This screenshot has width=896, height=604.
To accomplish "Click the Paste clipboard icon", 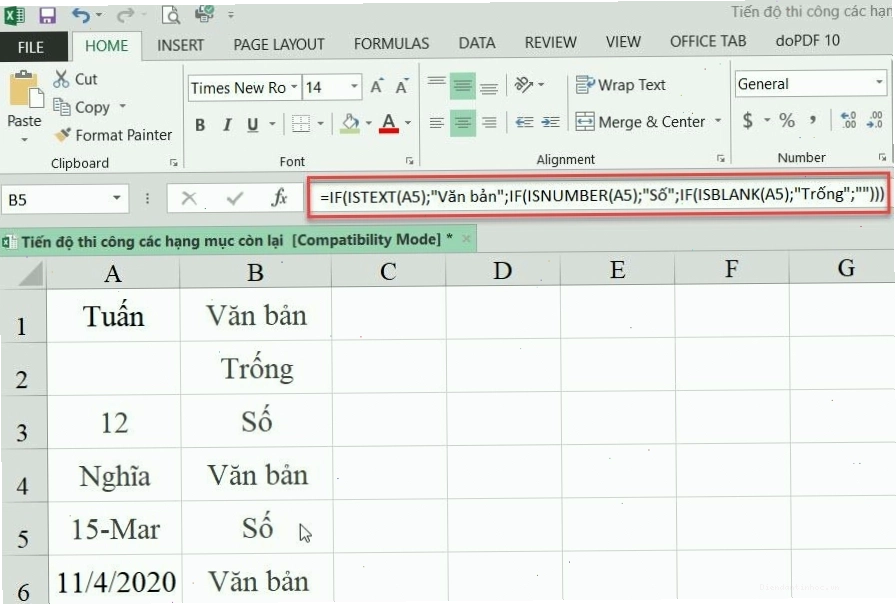I will 25,90.
